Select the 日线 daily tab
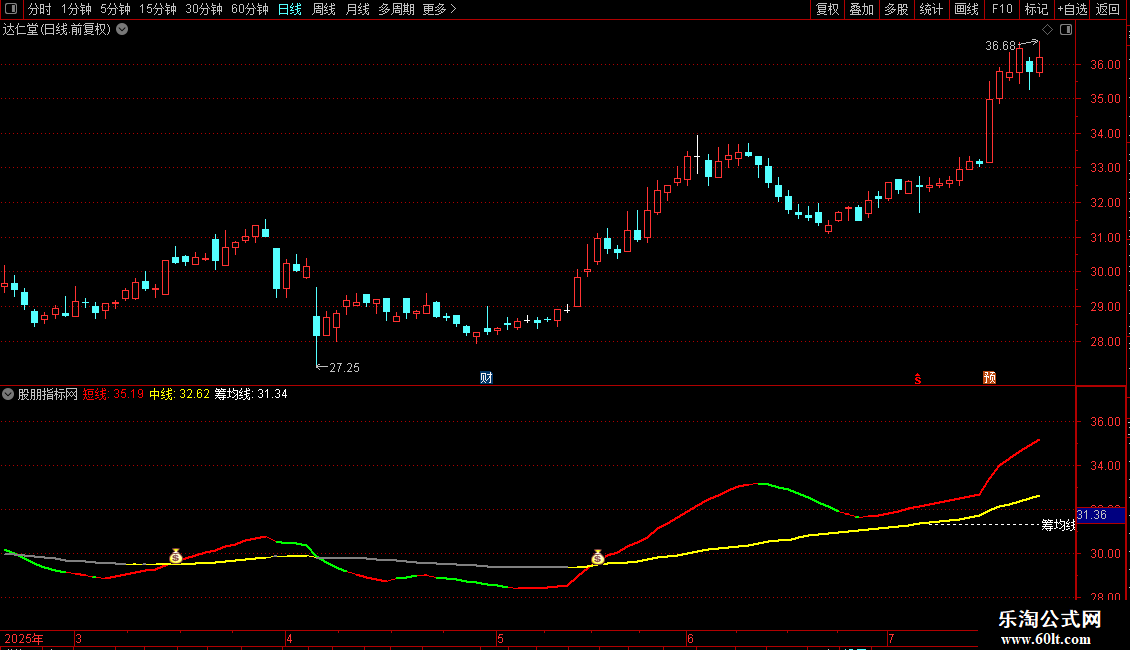Screen dimensions: 1130x650 tap(290, 9)
